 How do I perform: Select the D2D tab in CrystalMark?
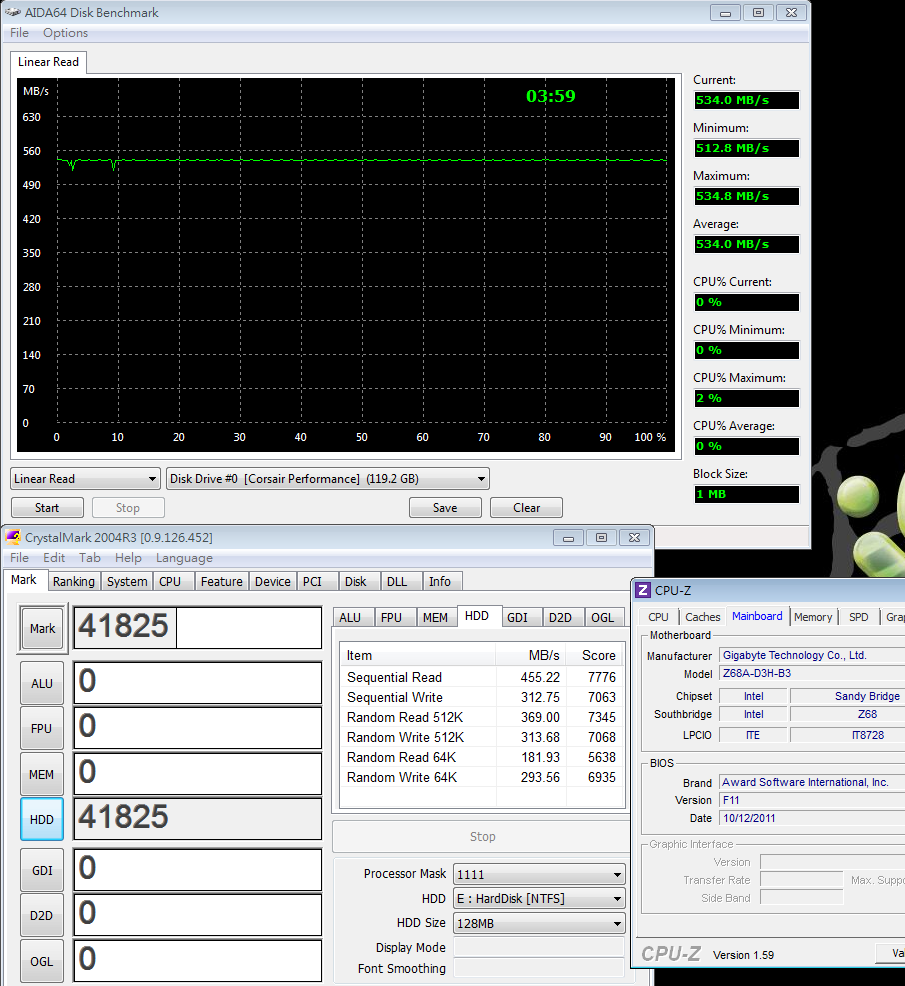(x=560, y=617)
